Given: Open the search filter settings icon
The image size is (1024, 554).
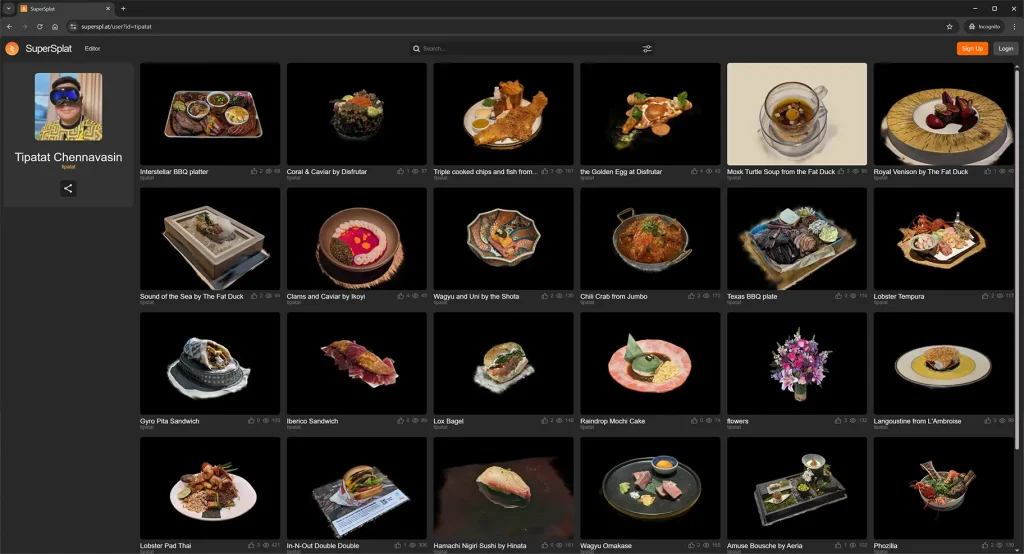Looking at the screenshot, I should pyautogui.click(x=647, y=48).
